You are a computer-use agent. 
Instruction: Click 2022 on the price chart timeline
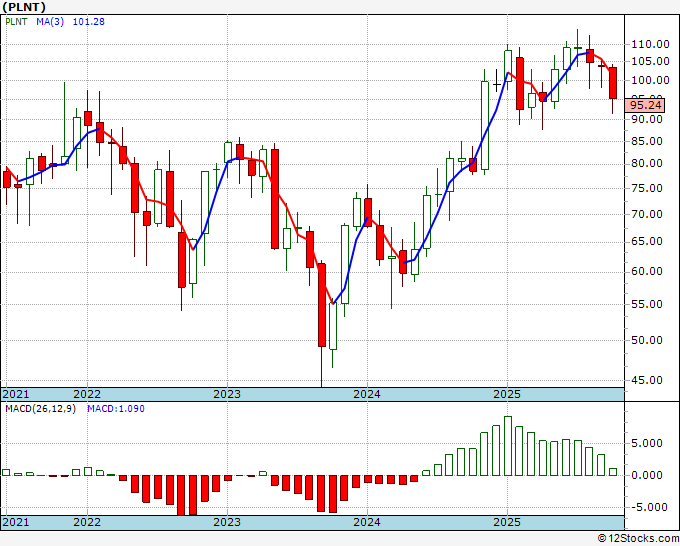(87, 394)
